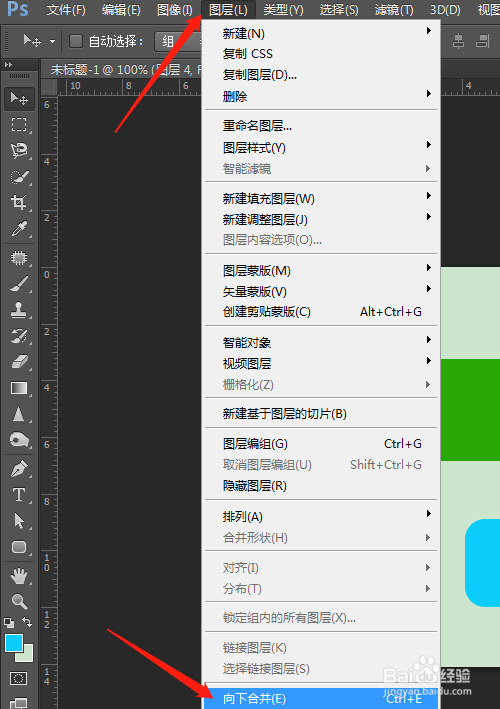The height and width of the screenshot is (709, 500).
Task: Click the pale green background color swatch
Action: point(27,656)
